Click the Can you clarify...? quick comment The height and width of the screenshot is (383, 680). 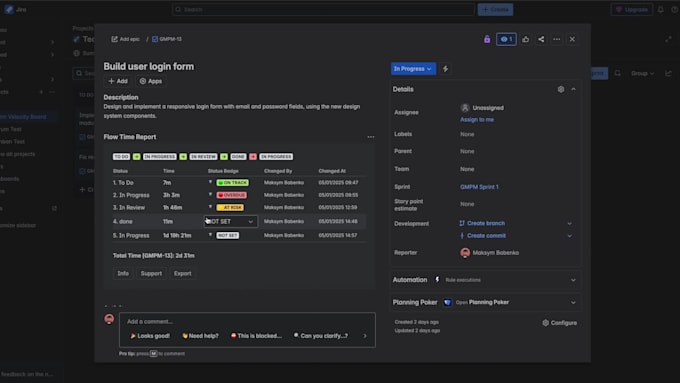pyautogui.click(x=320, y=336)
